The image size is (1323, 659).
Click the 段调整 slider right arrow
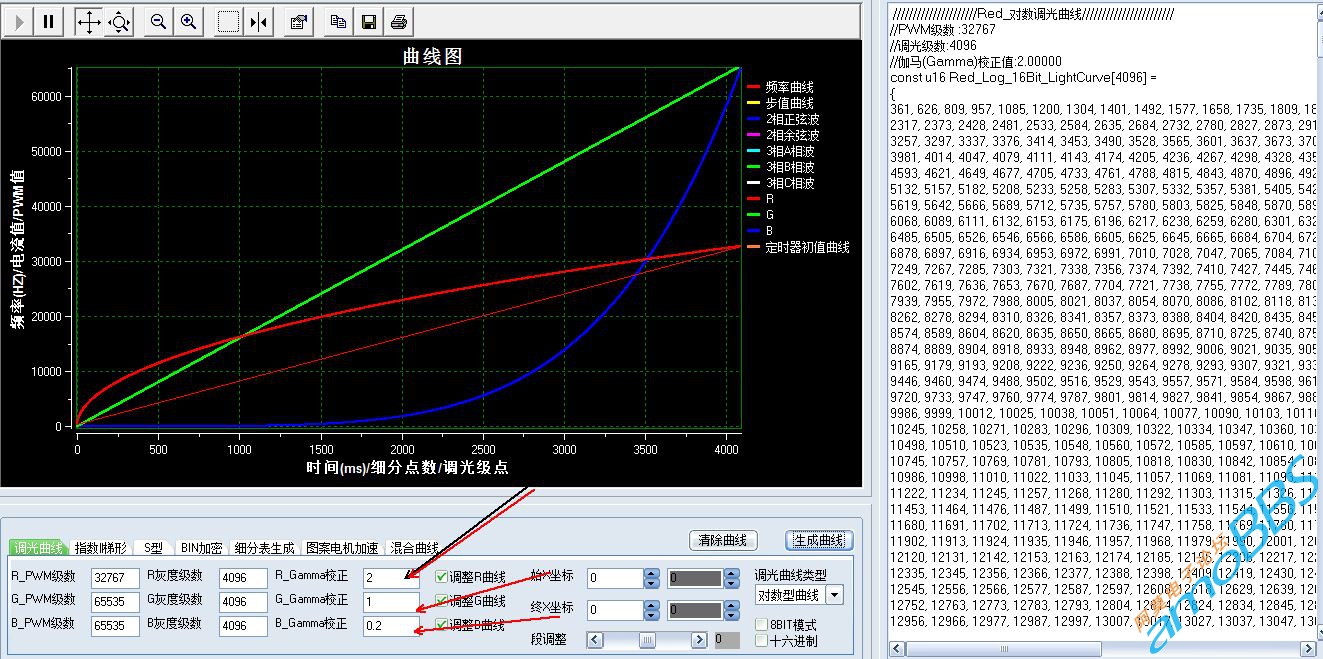click(x=701, y=640)
